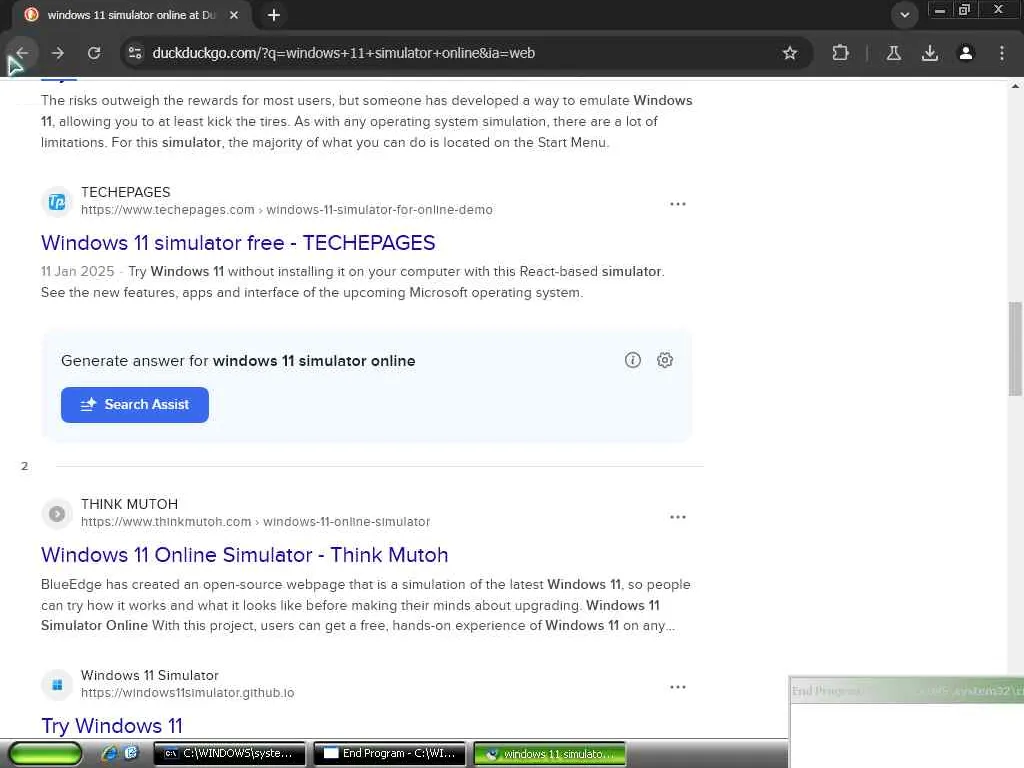1024x768 pixels.
Task: Click the second quick launch icon on taskbar
Action: (x=131, y=753)
